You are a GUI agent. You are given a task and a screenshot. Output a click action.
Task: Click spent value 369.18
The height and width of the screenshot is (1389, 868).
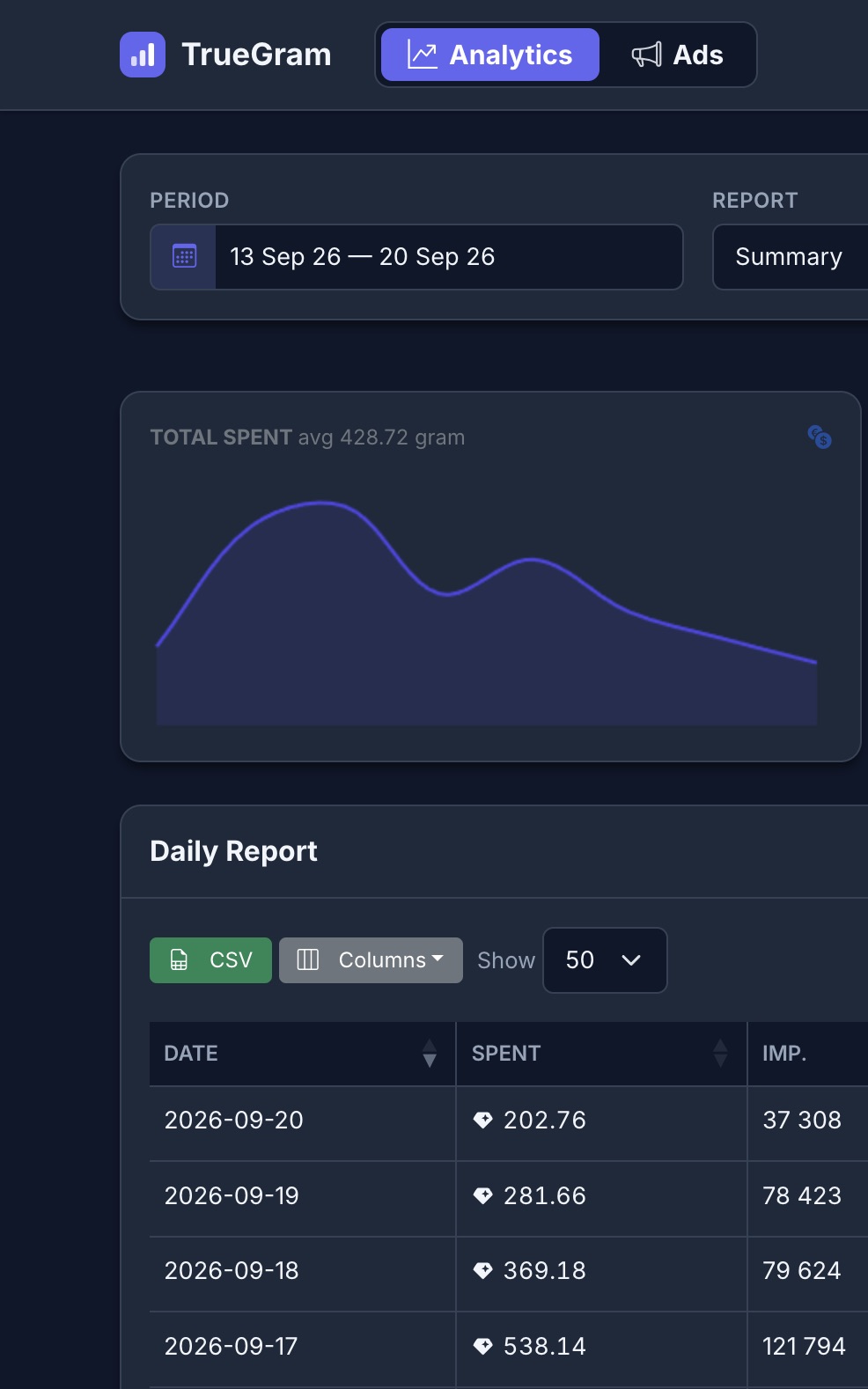pyautogui.click(x=544, y=1271)
